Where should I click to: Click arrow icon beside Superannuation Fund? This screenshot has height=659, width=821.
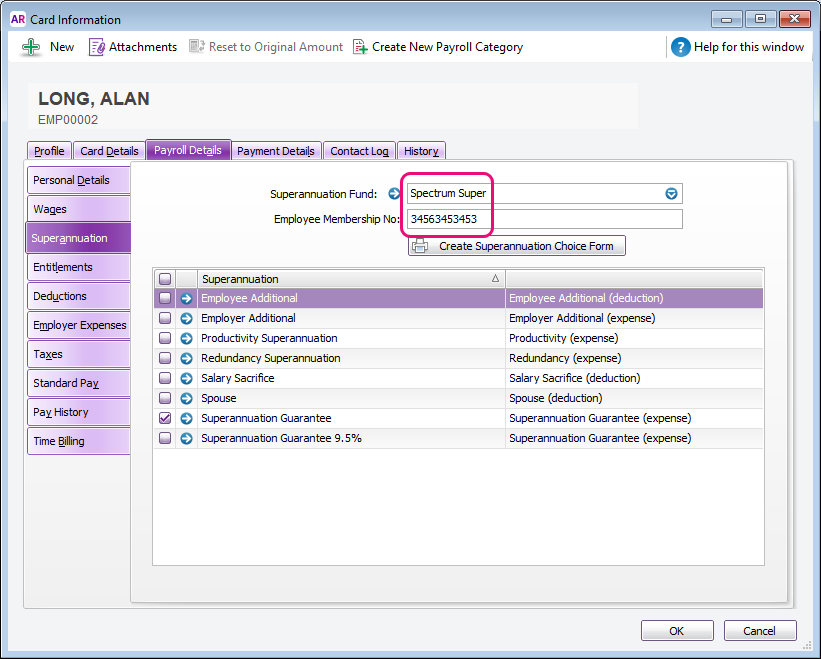[394, 194]
